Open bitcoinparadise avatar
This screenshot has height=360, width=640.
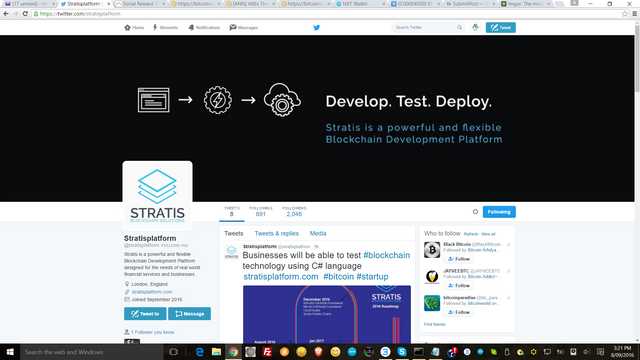432,303
